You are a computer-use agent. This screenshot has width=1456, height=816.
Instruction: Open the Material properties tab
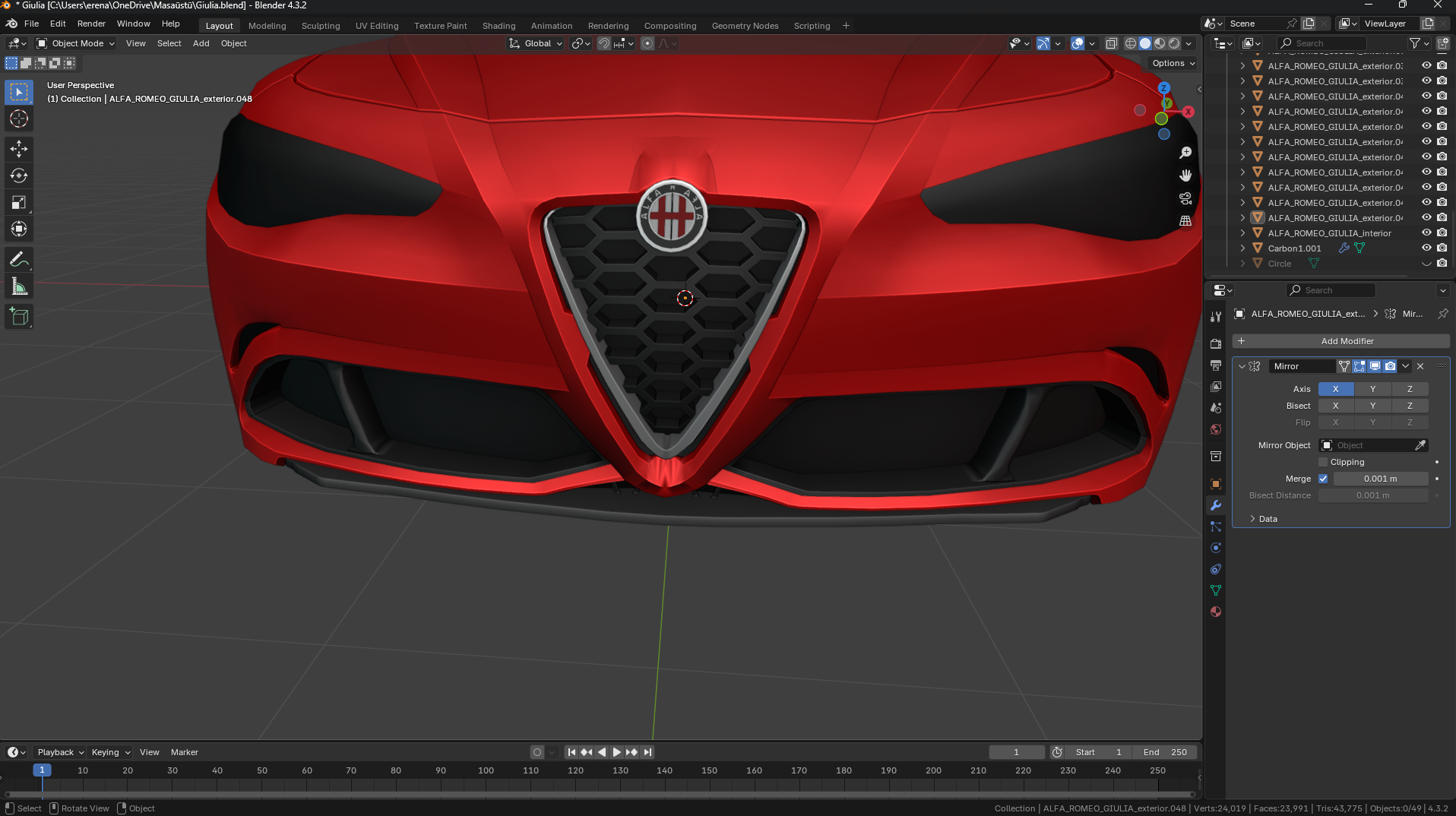coord(1216,612)
